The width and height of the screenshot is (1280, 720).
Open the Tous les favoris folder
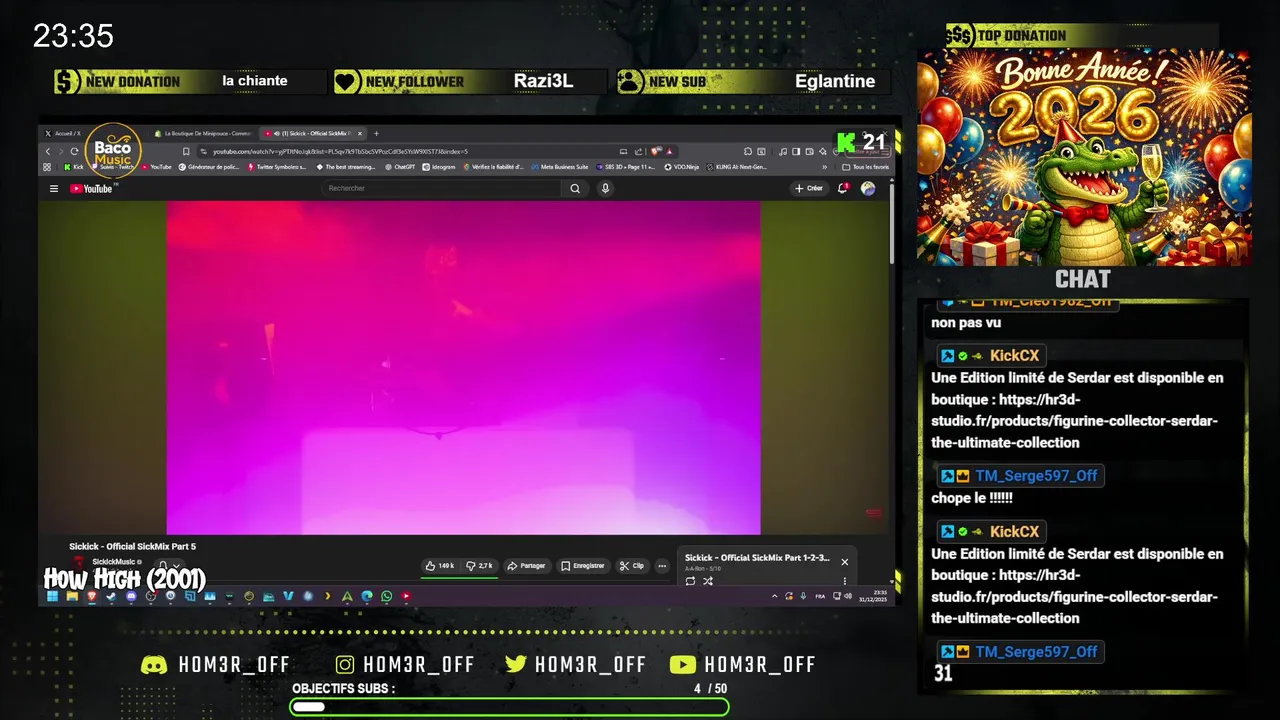click(866, 167)
